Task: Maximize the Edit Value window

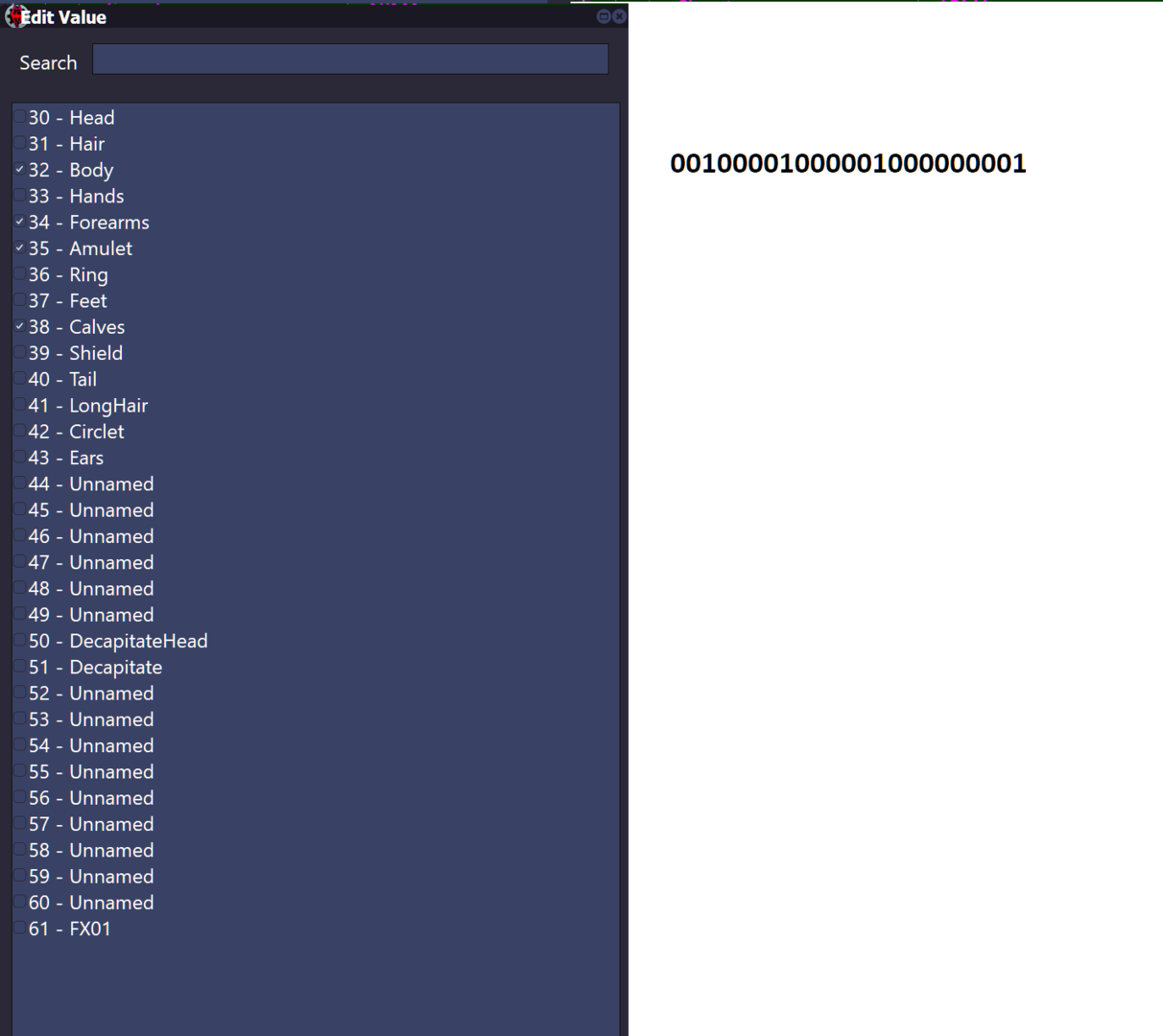Action: [x=604, y=16]
